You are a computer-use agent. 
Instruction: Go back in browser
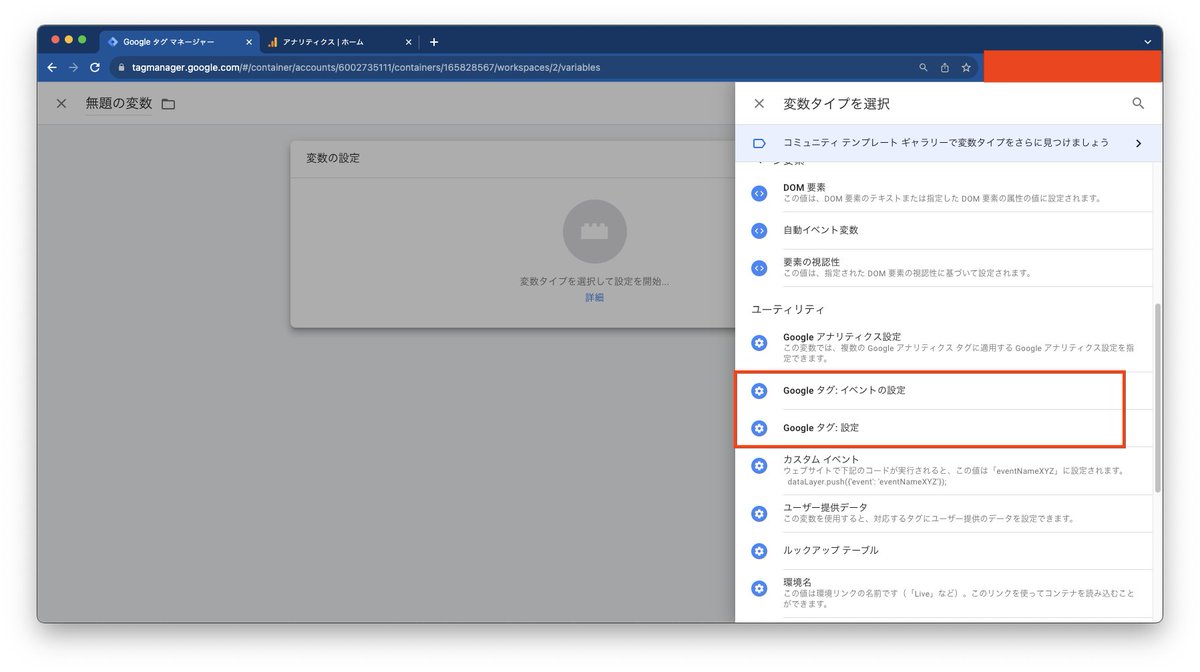52,68
